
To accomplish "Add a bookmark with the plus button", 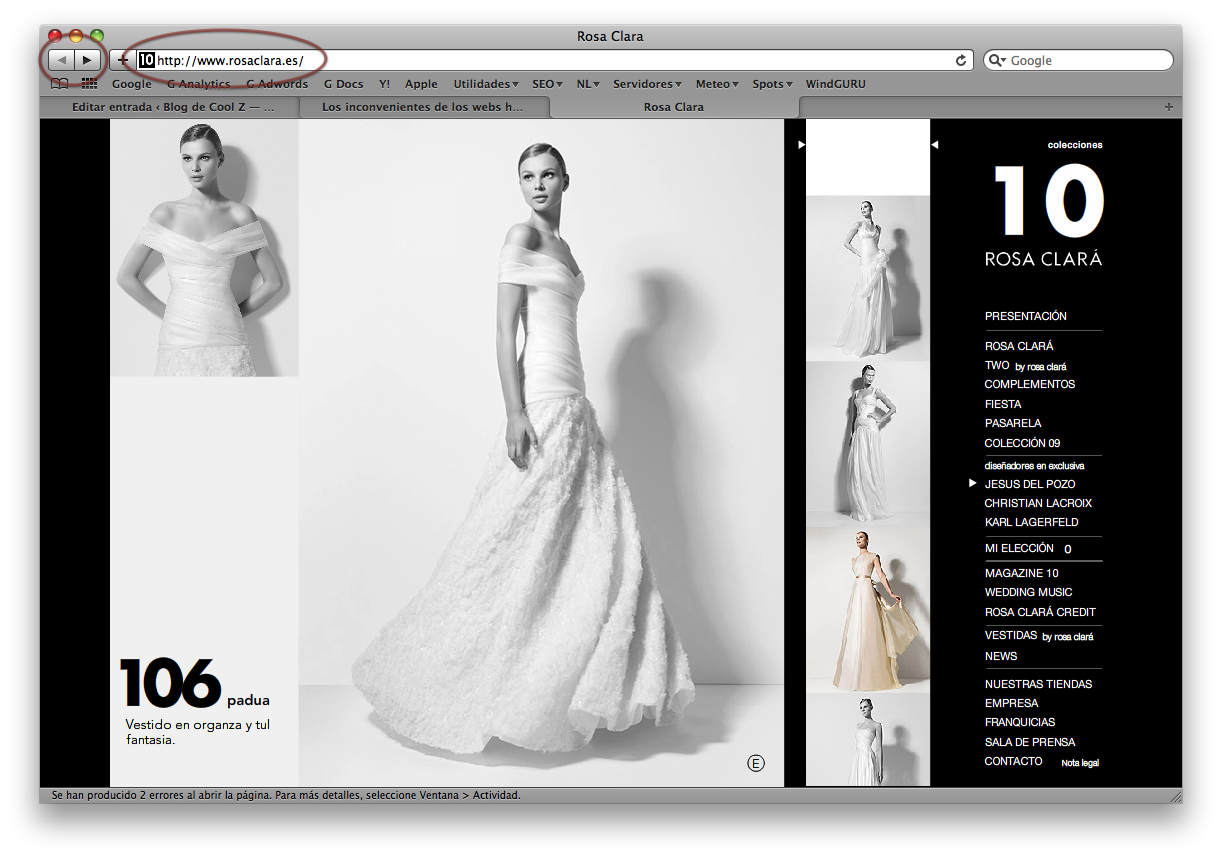I will [122, 60].
